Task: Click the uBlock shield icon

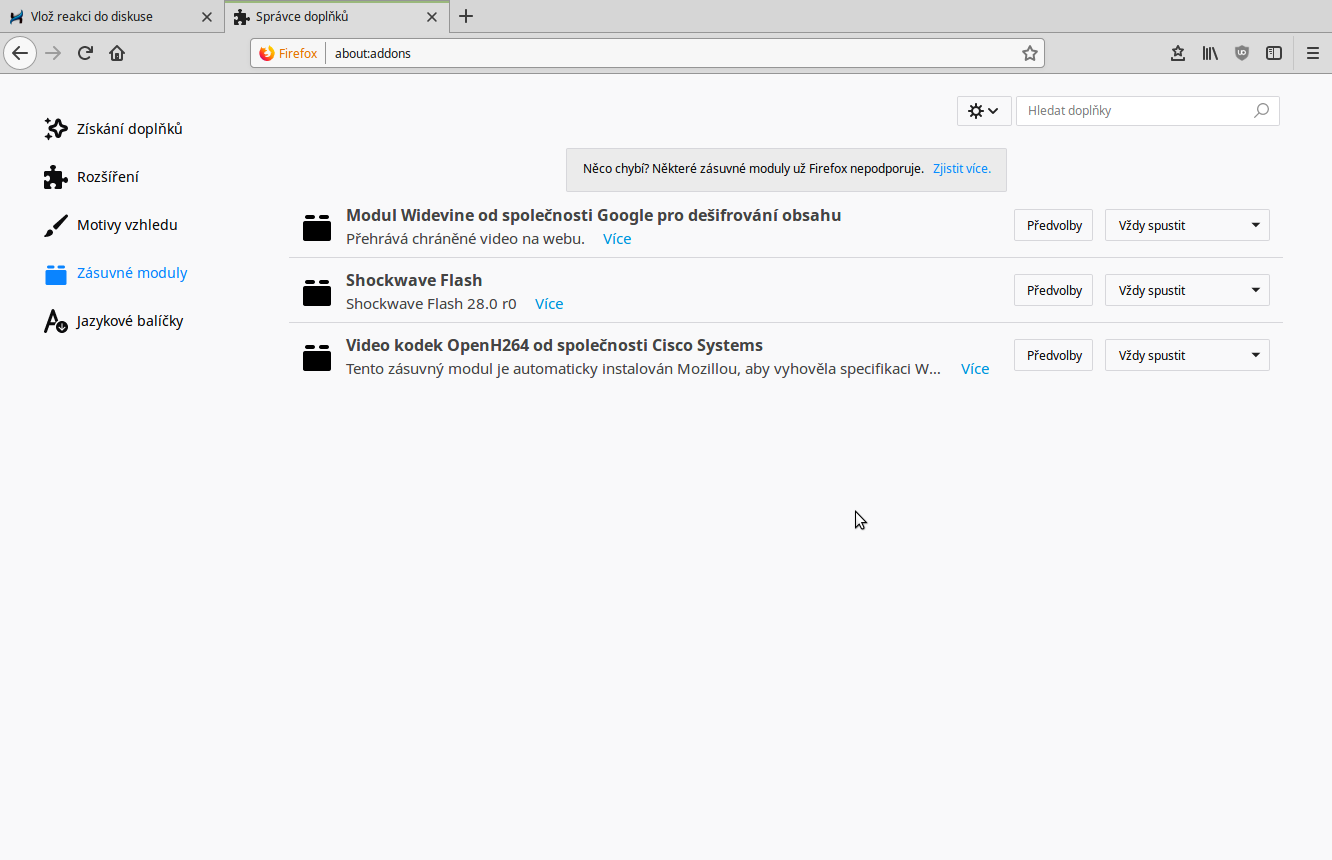Action: (1242, 53)
